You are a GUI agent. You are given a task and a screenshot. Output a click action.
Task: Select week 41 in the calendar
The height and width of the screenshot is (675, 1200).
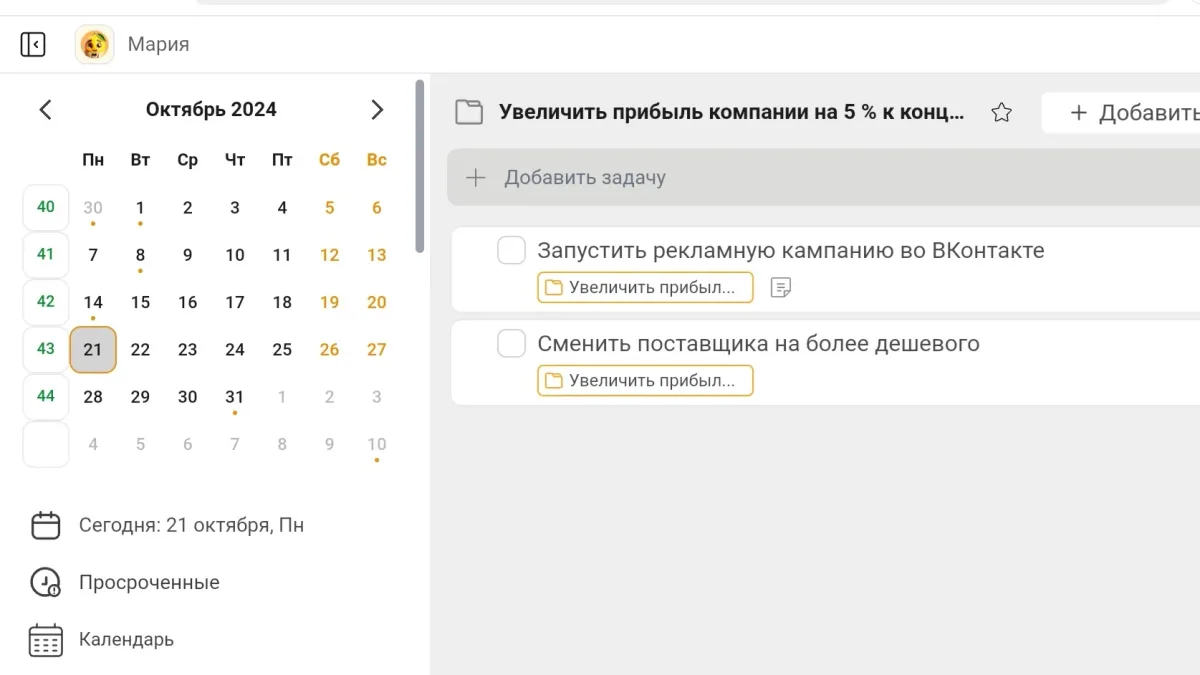coord(46,254)
